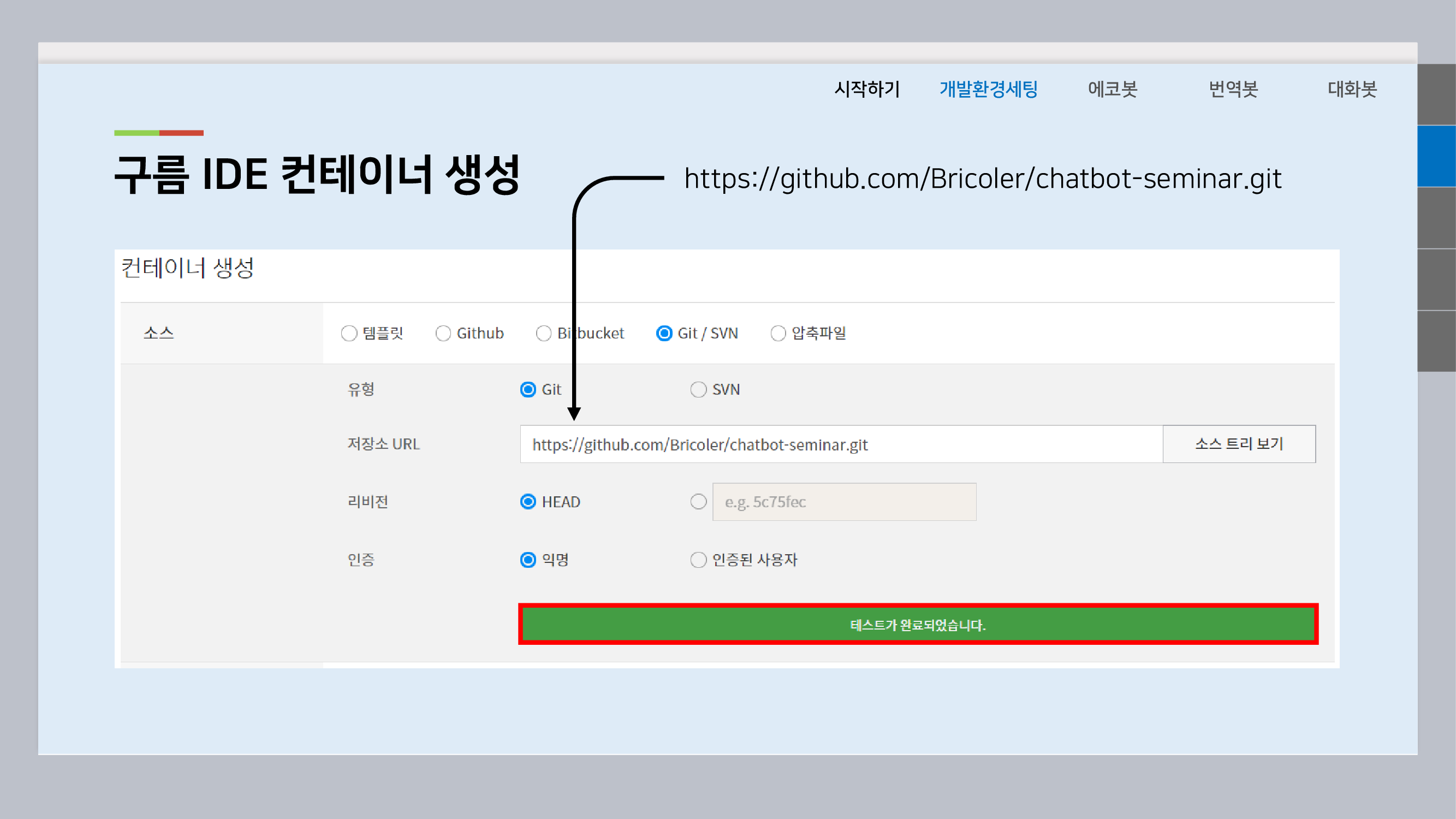Select the custom revision radio button

[698, 502]
